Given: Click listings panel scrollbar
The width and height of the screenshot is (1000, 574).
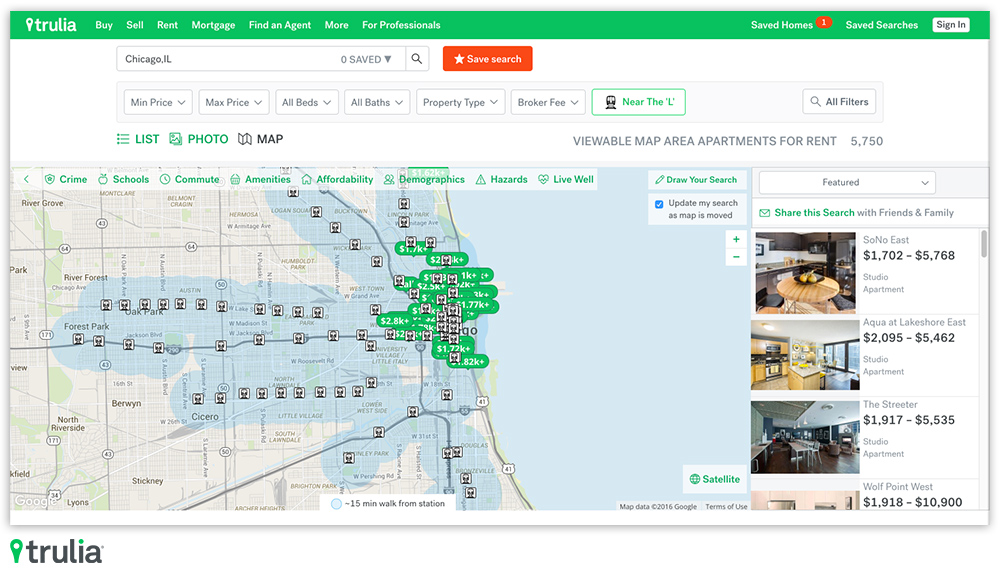Looking at the screenshot, I should pyautogui.click(x=984, y=244).
